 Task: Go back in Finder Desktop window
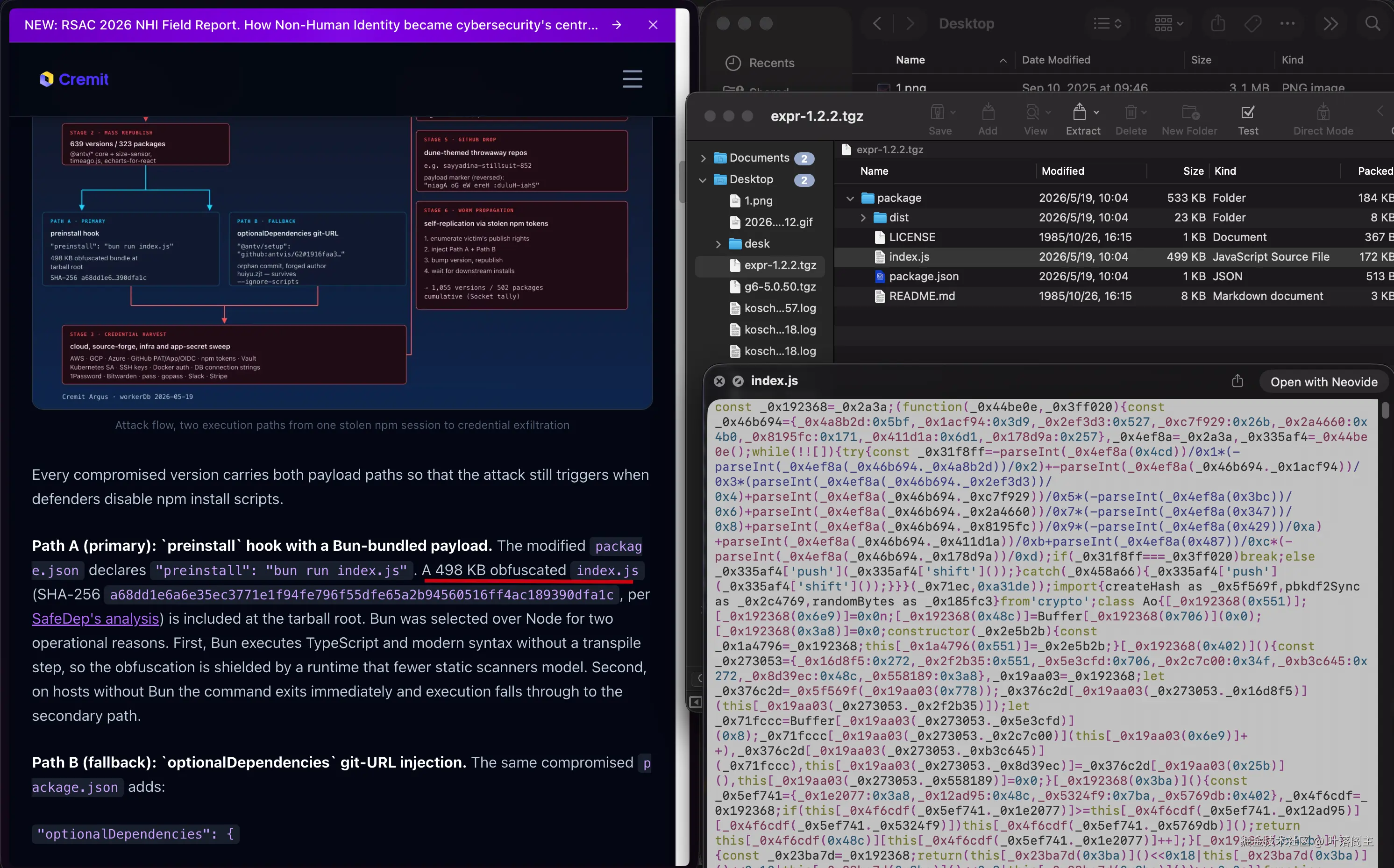pyautogui.click(x=876, y=23)
